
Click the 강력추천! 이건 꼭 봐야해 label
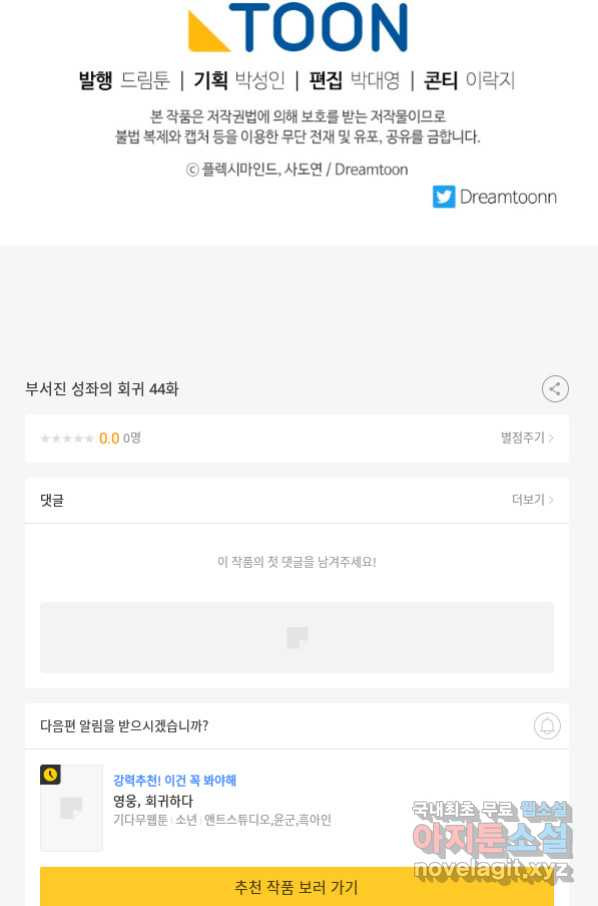(x=174, y=781)
